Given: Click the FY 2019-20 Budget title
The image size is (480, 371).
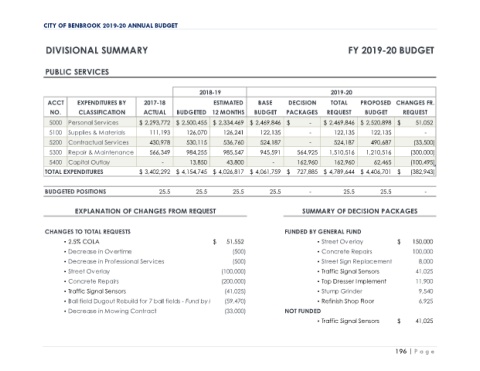Looking at the screenshot, I should pos(391,50).
